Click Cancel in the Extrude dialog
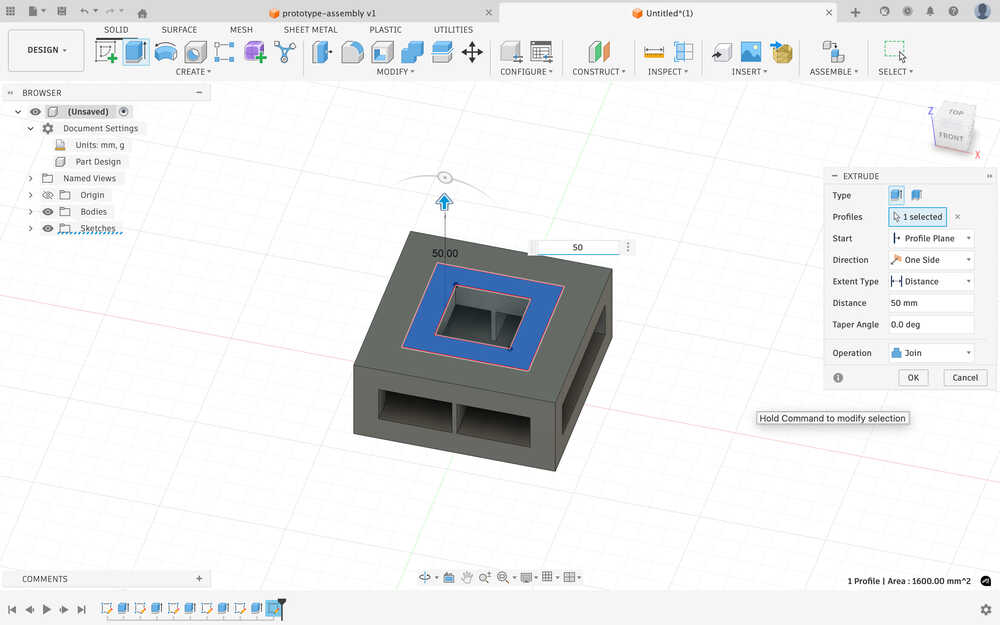 (965, 378)
